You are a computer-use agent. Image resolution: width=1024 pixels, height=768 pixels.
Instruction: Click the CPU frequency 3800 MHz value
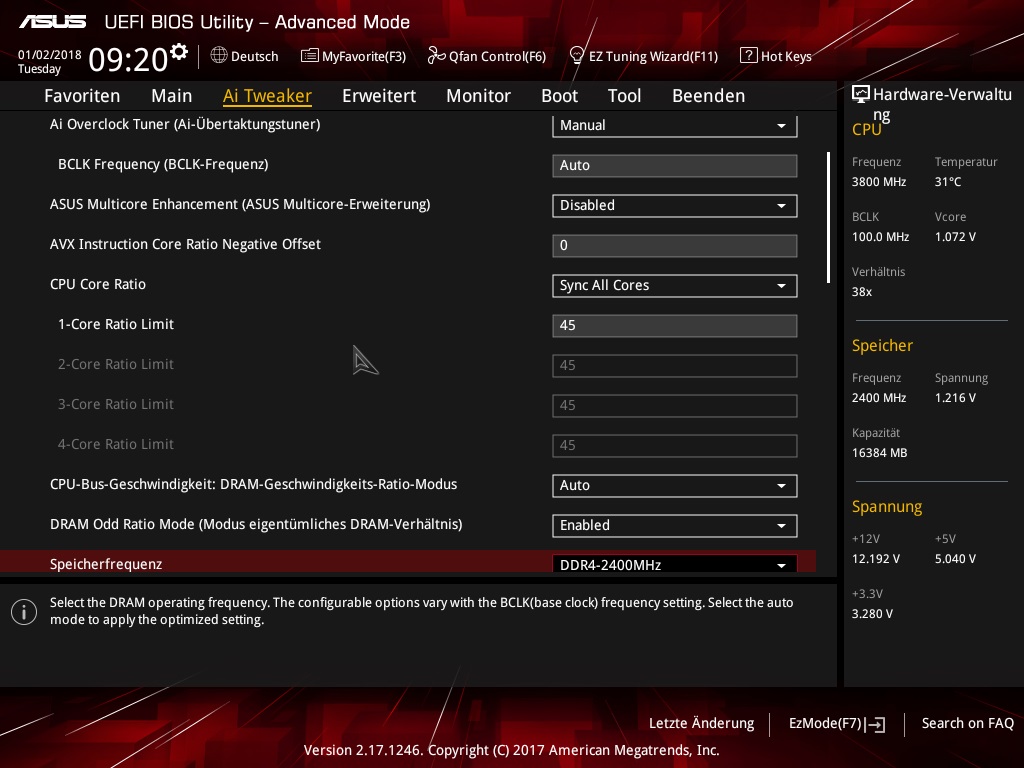(879, 182)
